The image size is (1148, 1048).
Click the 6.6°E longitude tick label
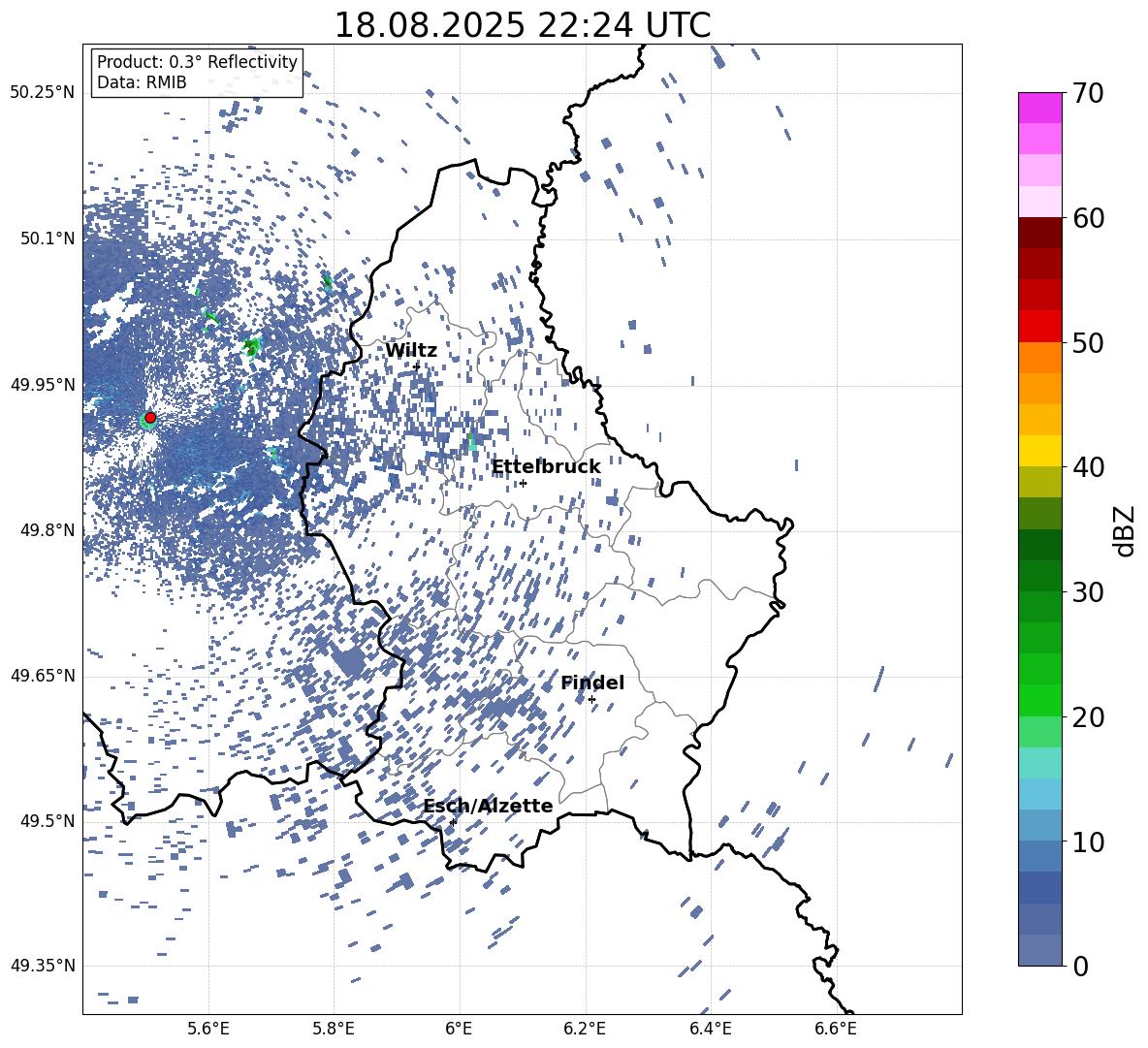coord(836,1029)
